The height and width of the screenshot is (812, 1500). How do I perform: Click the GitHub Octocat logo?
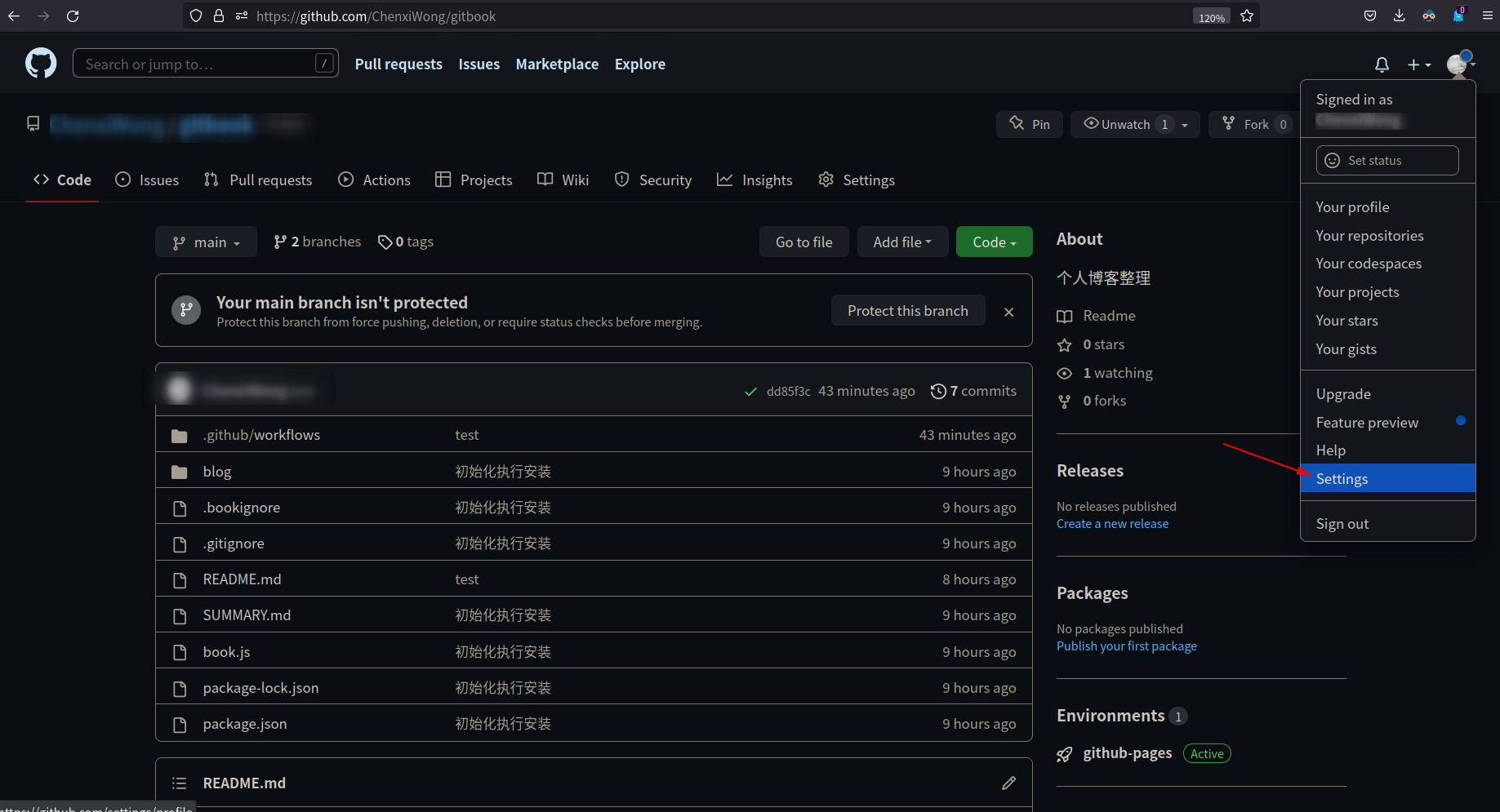41,63
